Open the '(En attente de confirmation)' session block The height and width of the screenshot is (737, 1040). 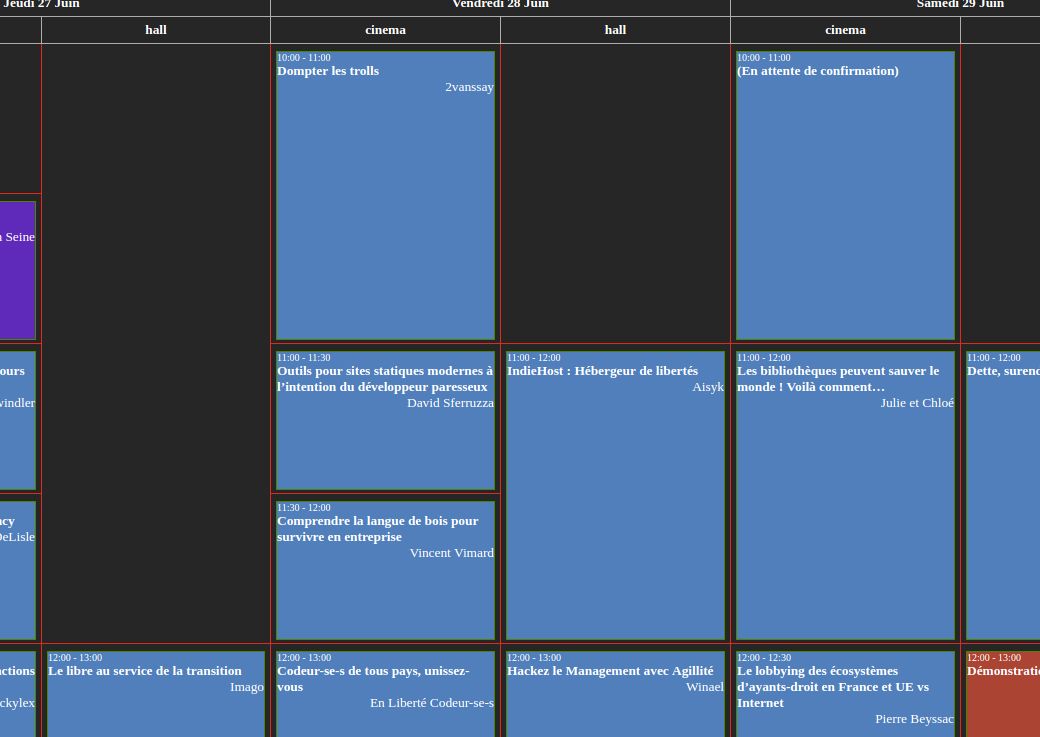tap(845, 195)
